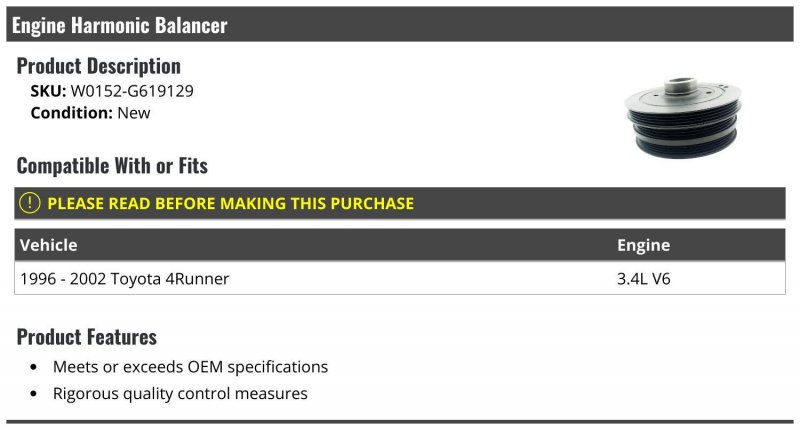
Task: Select the Product Description heading
Action: pyautogui.click(x=99, y=66)
